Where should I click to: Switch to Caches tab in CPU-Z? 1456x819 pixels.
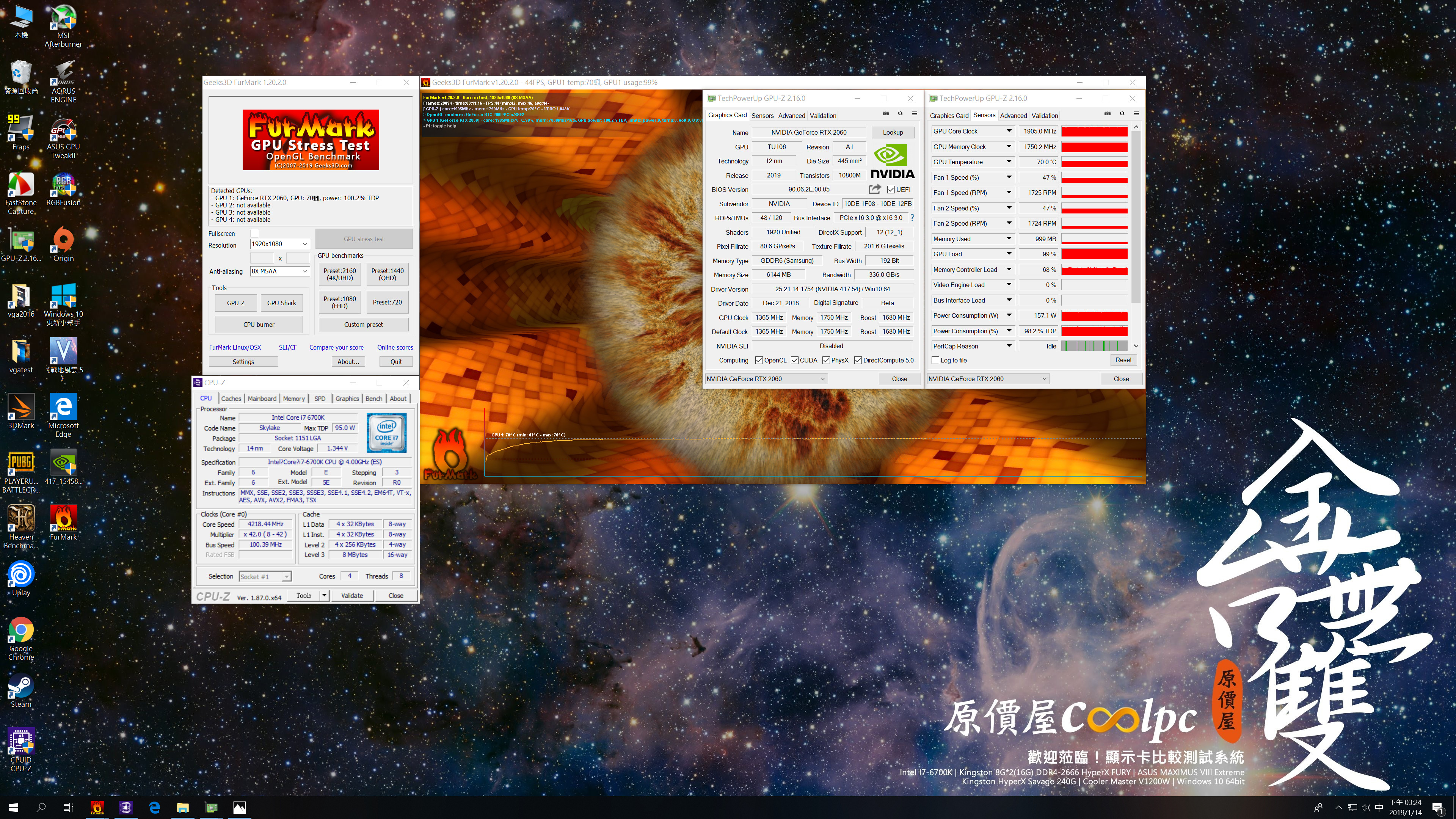231,399
